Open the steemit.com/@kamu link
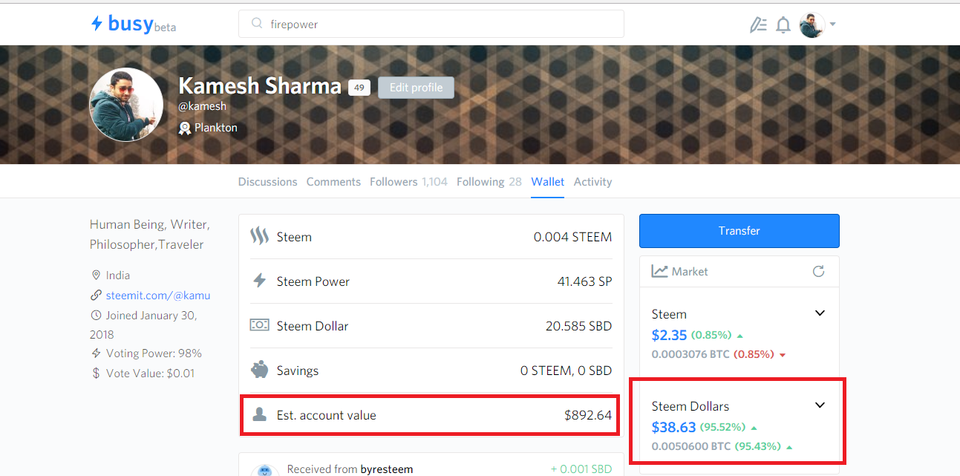 point(158,295)
